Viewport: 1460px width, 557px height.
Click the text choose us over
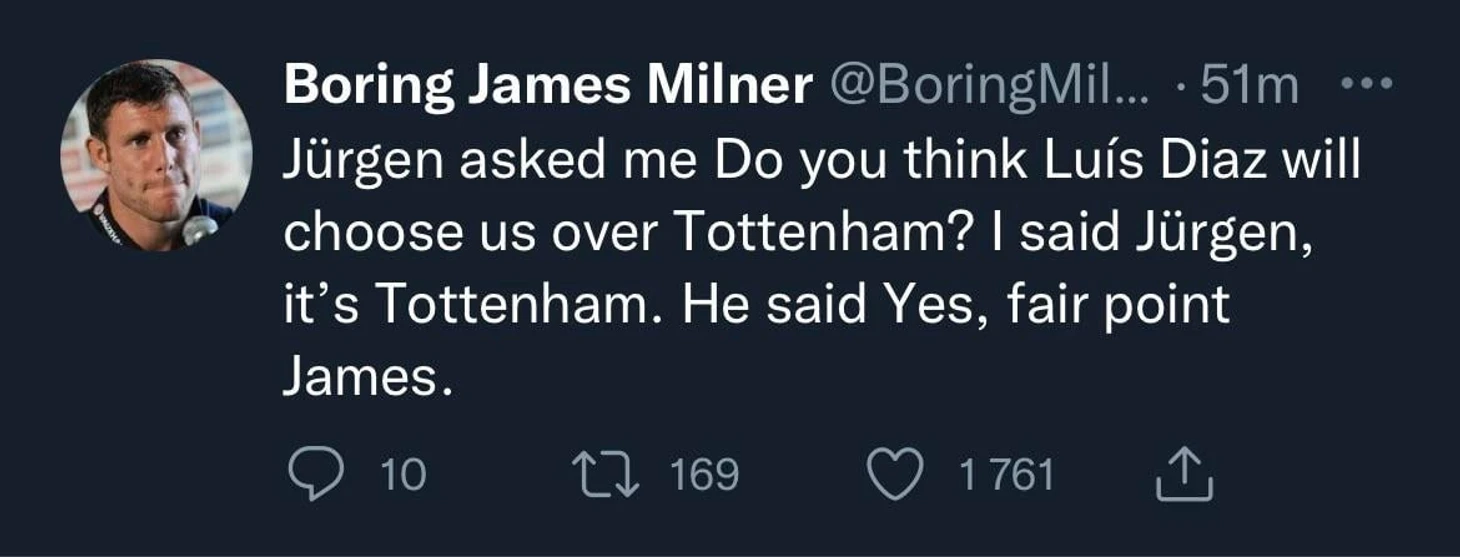tap(470, 233)
